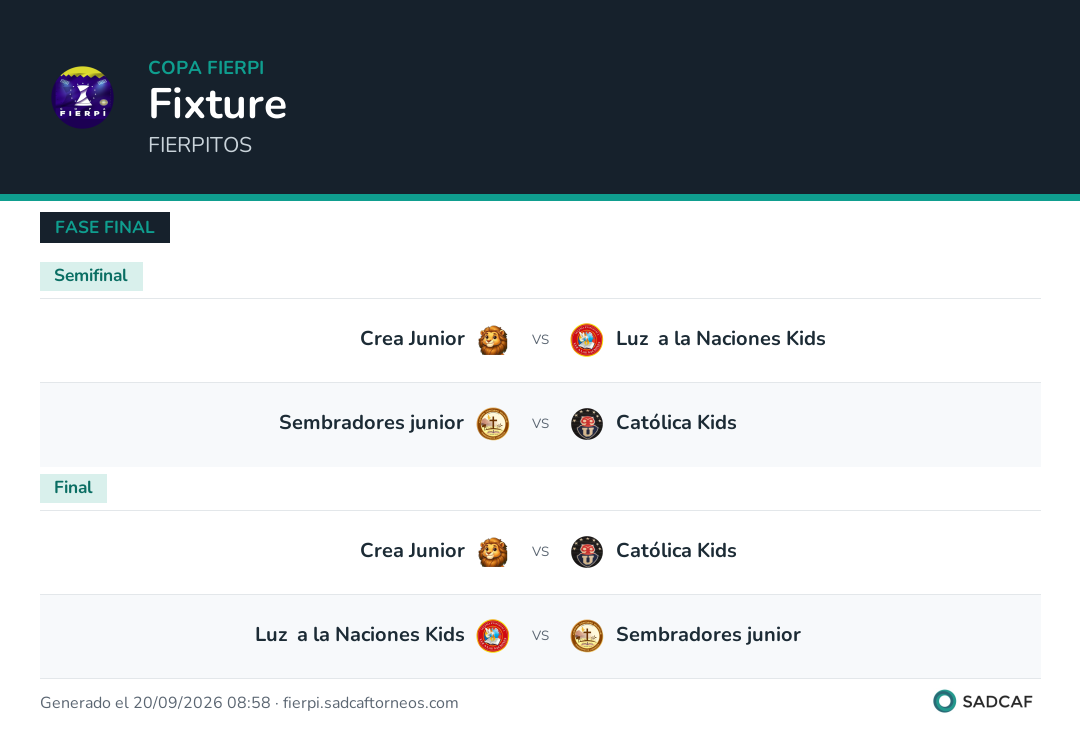
Task: Click Sembradores junior badge in Final
Action: [x=587, y=636]
